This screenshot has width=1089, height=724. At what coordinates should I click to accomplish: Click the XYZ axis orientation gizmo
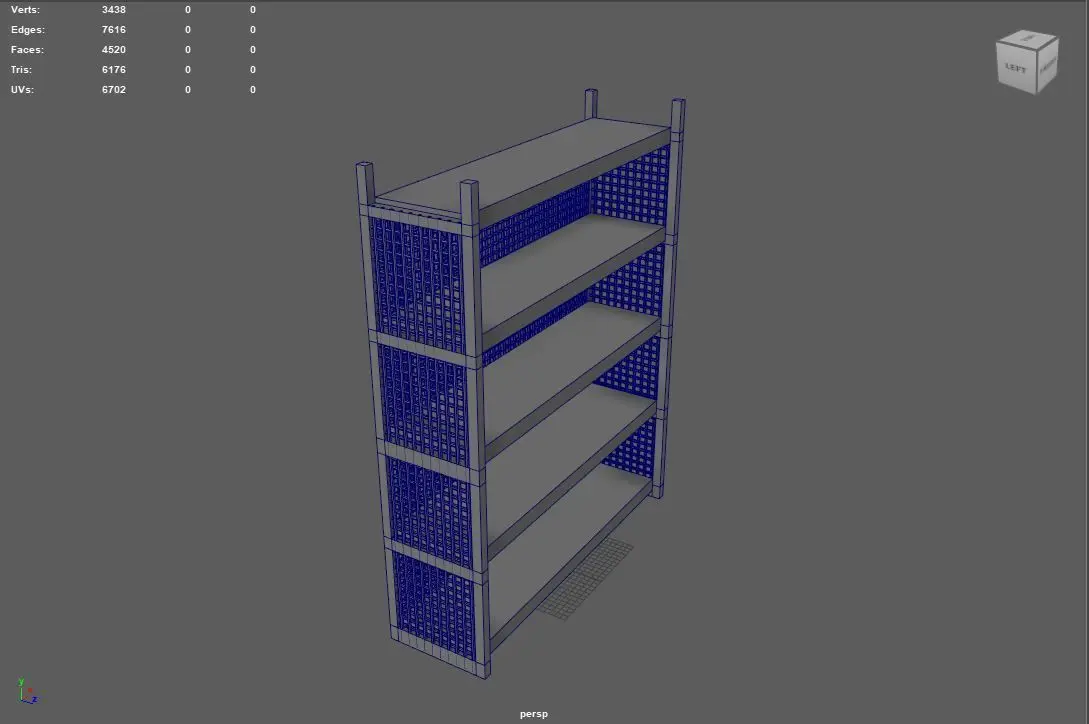(27, 691)
